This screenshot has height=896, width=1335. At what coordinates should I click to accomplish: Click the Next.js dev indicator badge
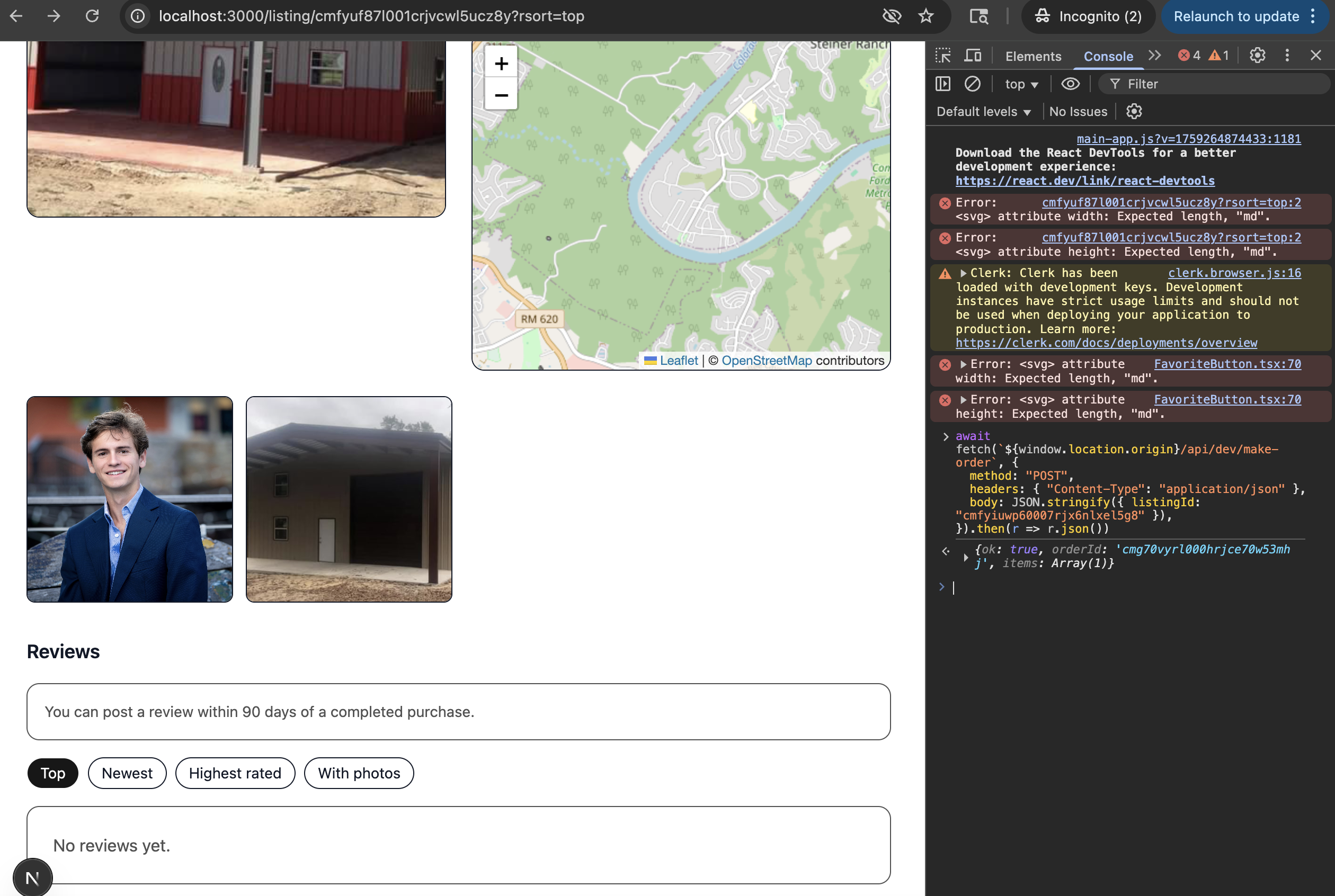32,877
